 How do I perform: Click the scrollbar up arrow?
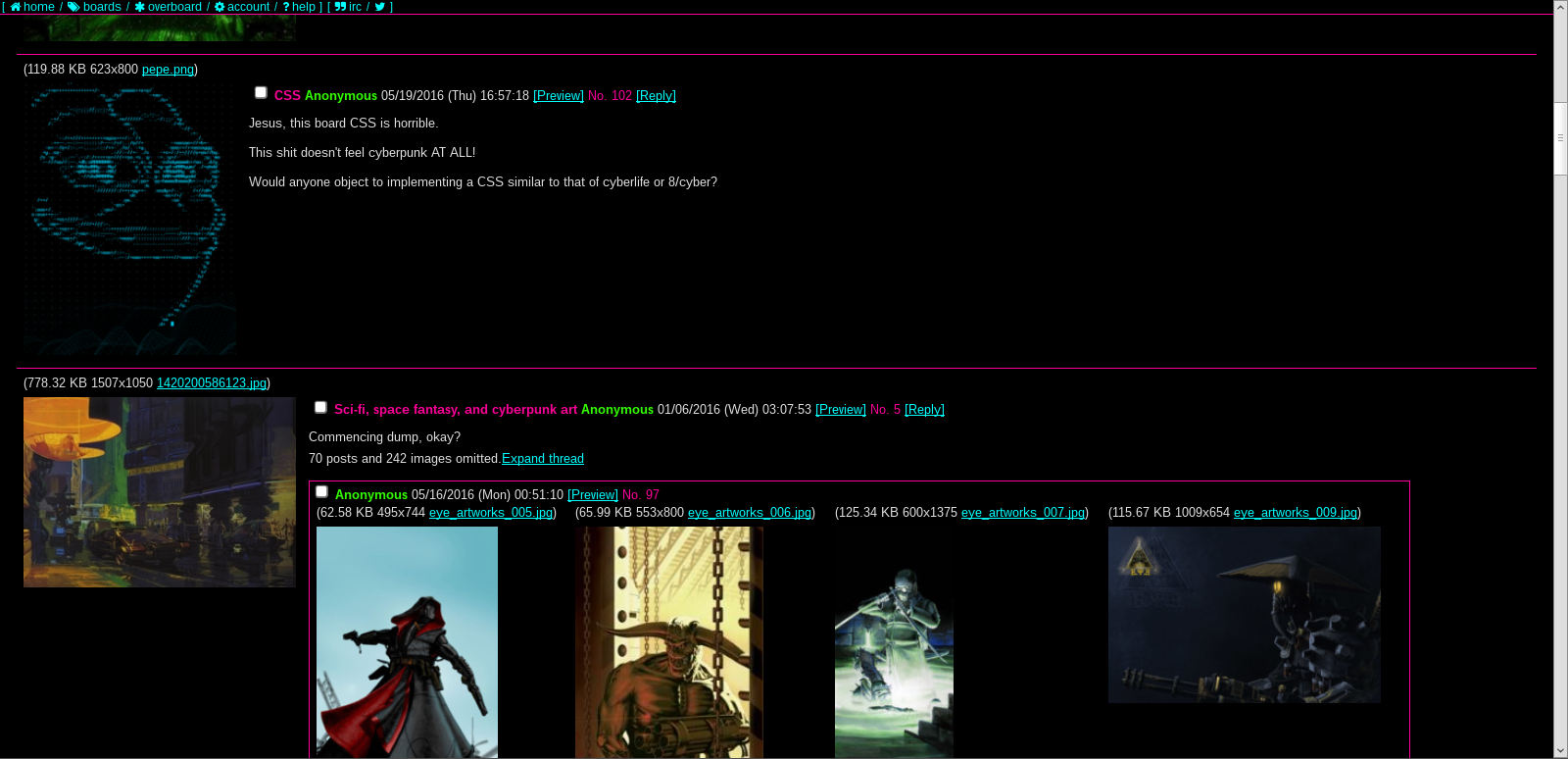click(x=1560, y=8)
